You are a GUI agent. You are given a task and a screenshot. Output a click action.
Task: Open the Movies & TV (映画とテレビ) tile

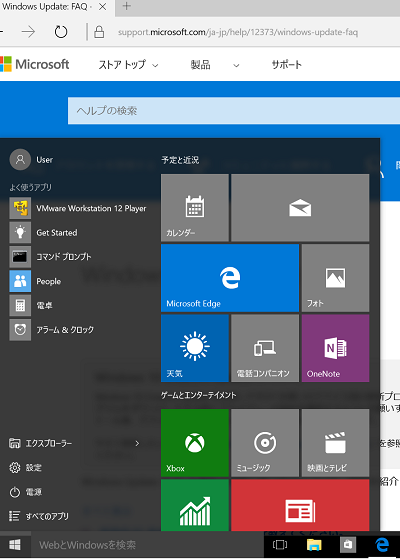[x=335, y=443]
